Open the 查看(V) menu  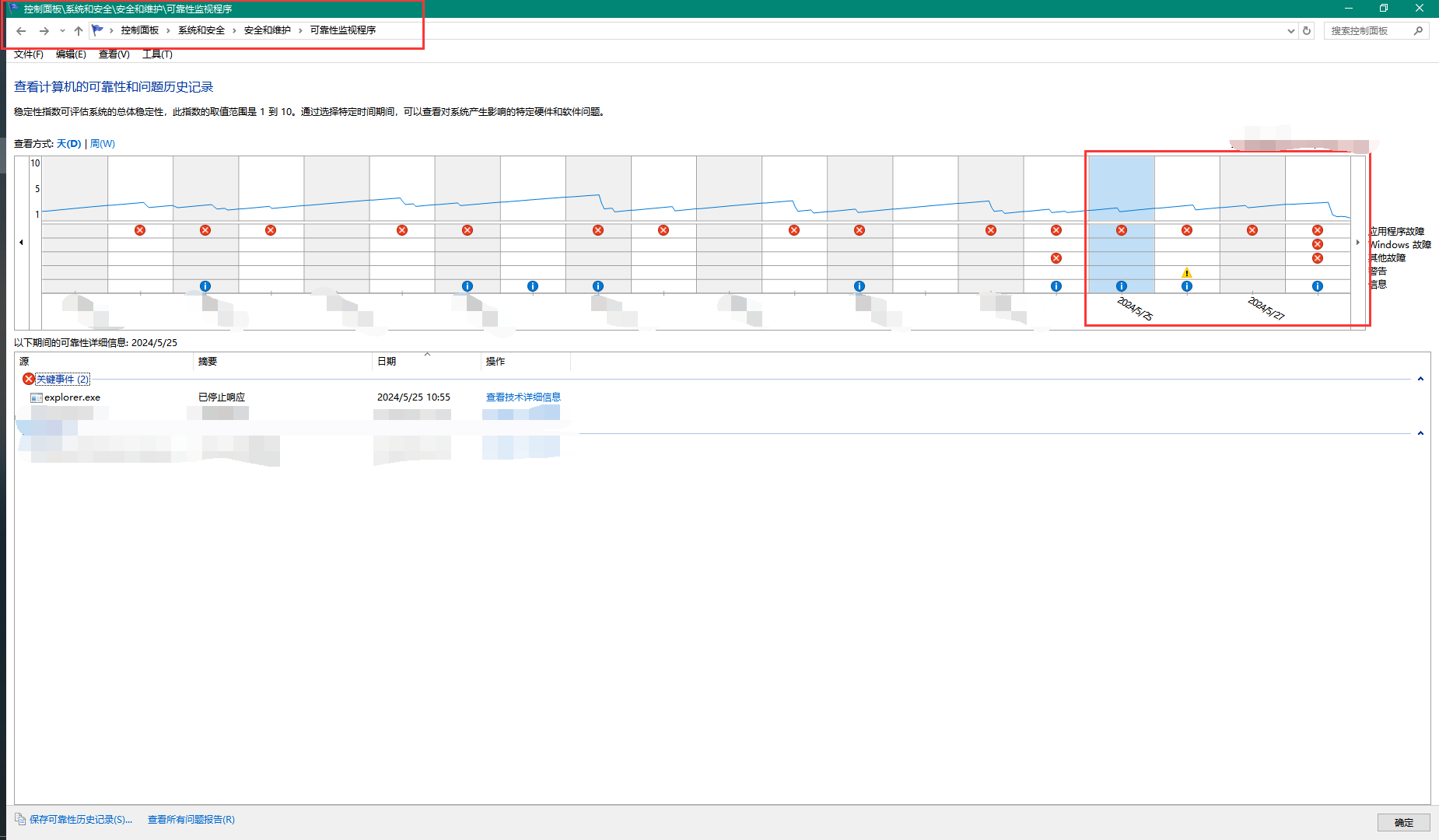(x=114, y=54)
